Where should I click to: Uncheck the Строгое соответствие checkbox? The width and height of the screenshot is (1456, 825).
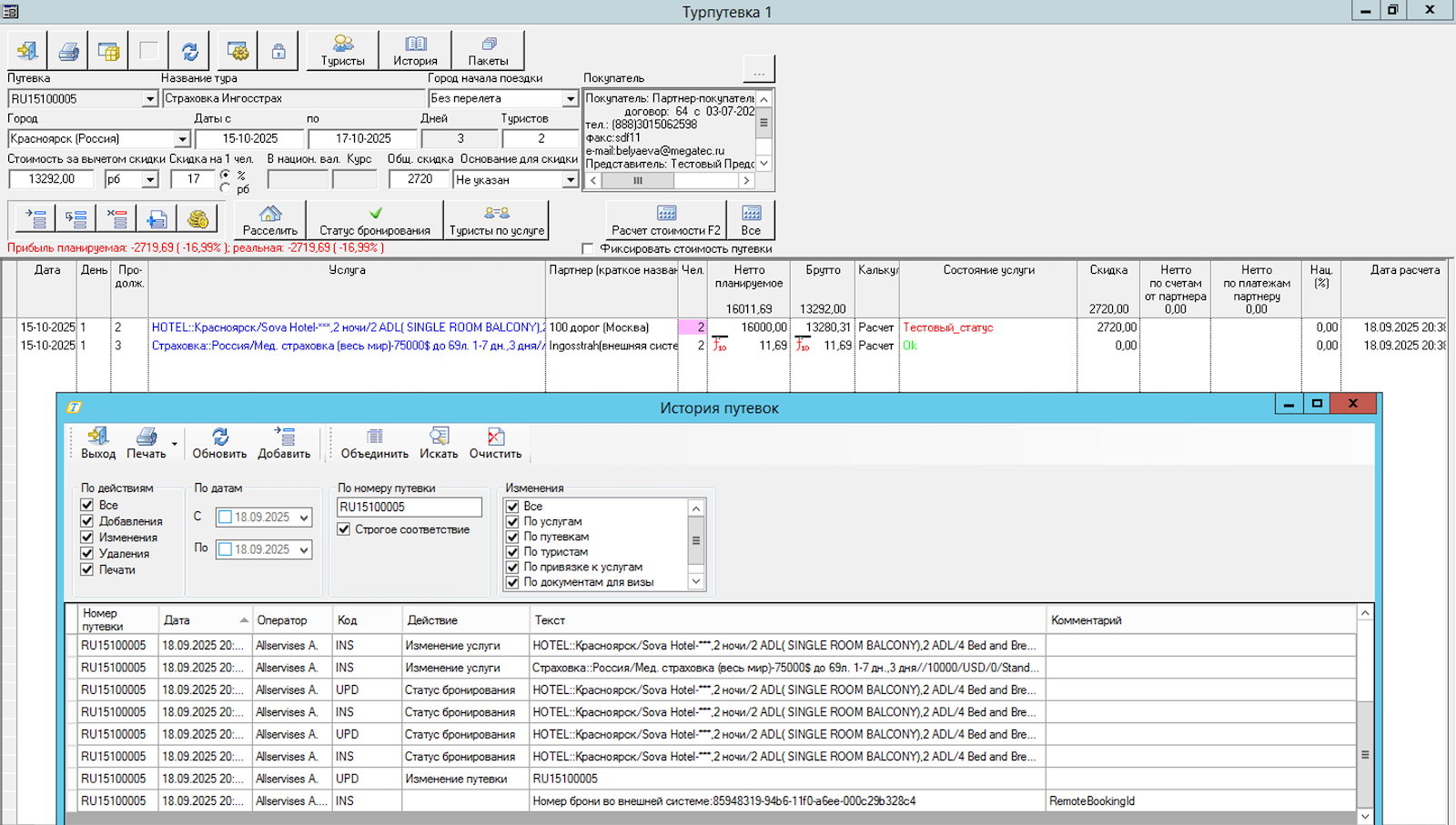point(344,529)
